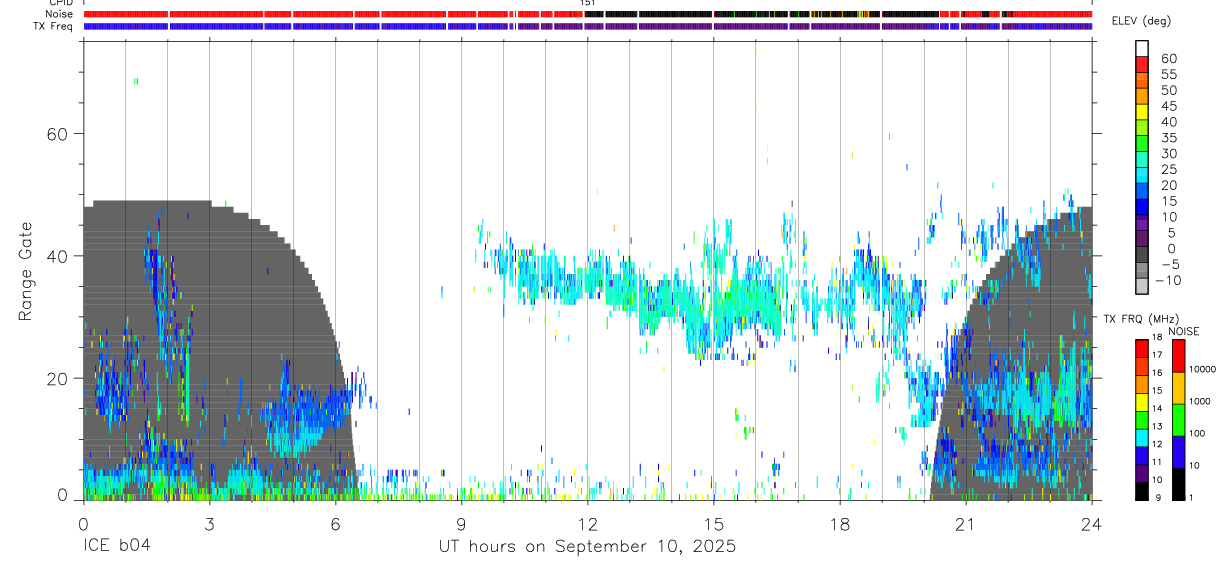Click the red segment of the ELEV color bar
This screenshot has width=1228, height=567.
[1142, 63]
